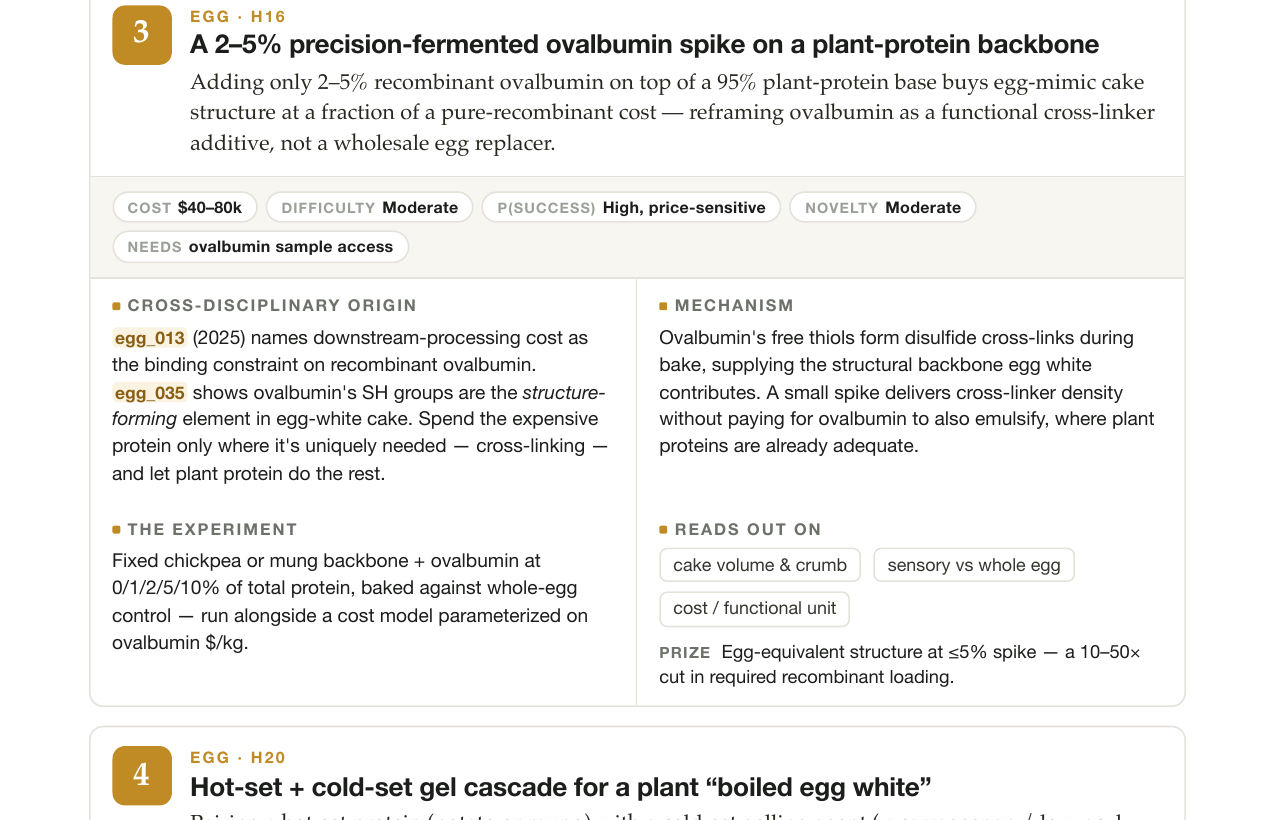1275x820 pixels.
Task: Click the gold number 4 badge
Action: [x=142, y=775]
